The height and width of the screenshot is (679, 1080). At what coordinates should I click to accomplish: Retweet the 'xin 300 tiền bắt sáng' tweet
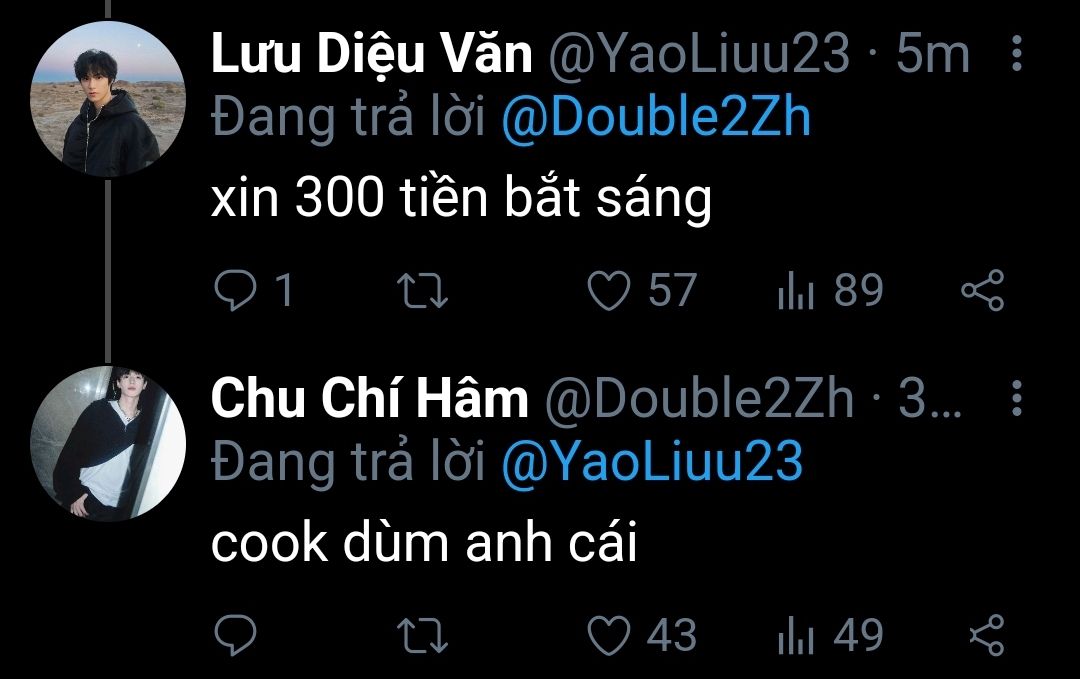tap(422, 290)
